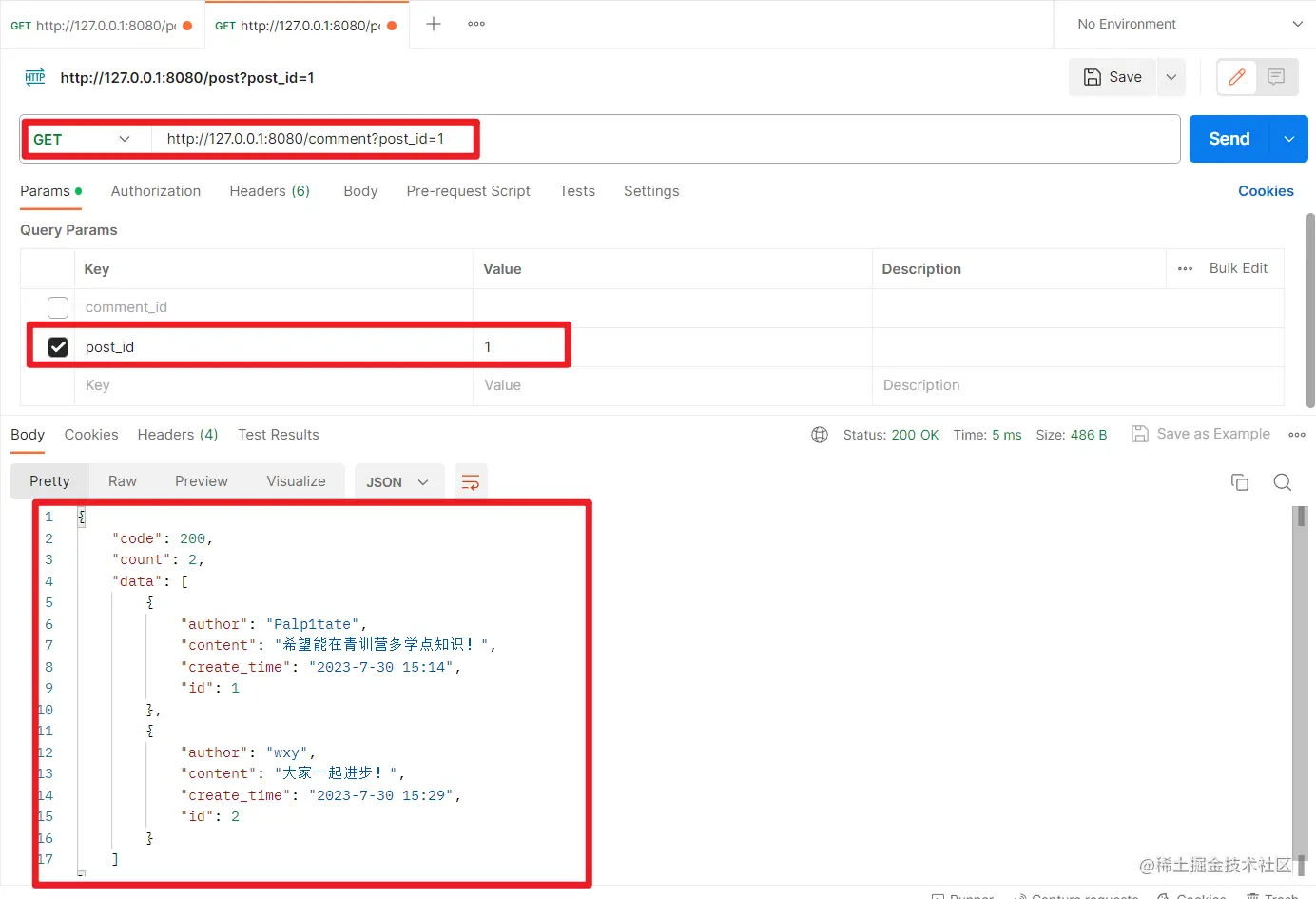Click the empty Value placeholder field

(672, 385)
